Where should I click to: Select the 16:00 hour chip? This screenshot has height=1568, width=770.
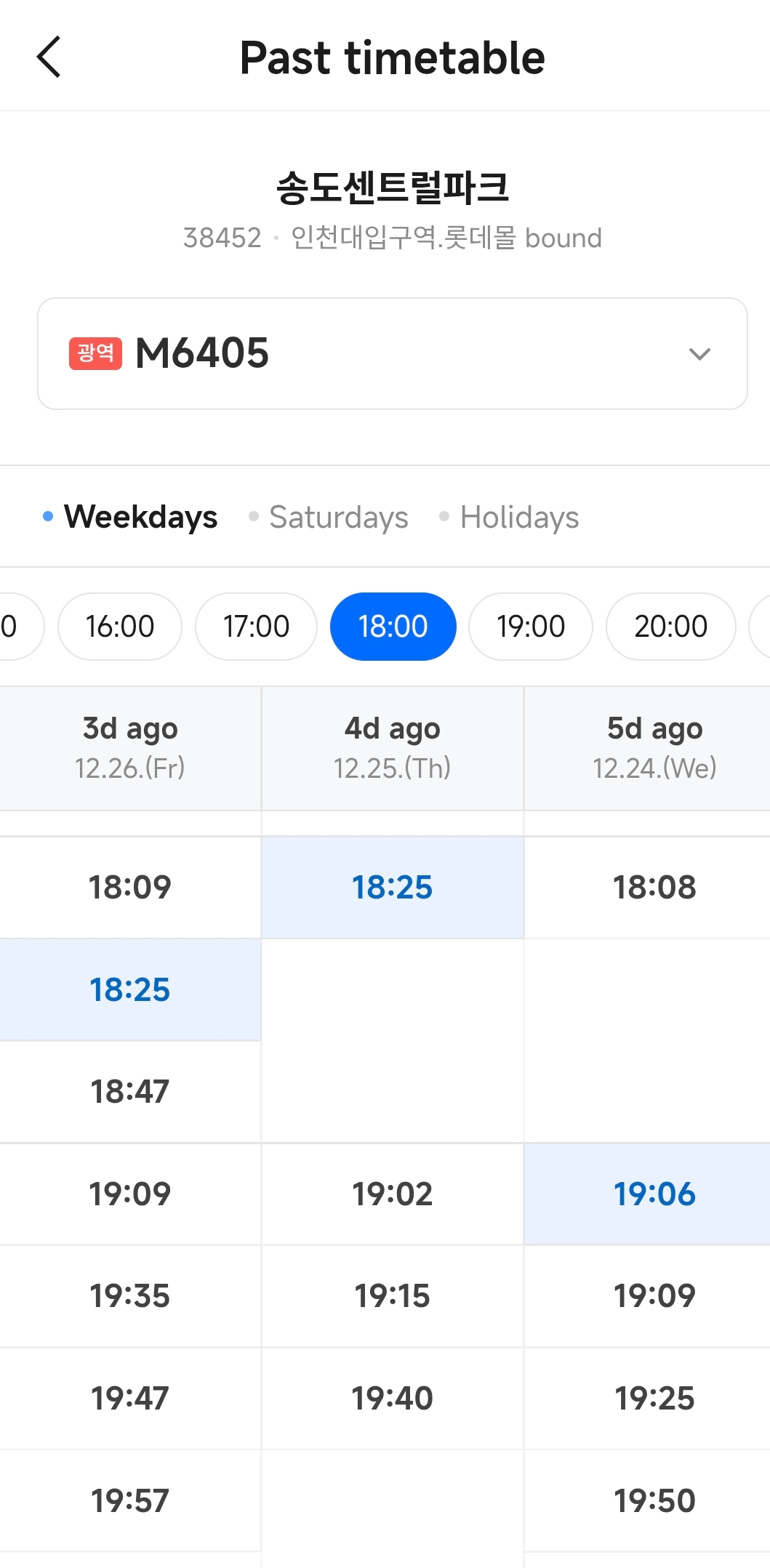pyautogui.click(x=120, y=627)
